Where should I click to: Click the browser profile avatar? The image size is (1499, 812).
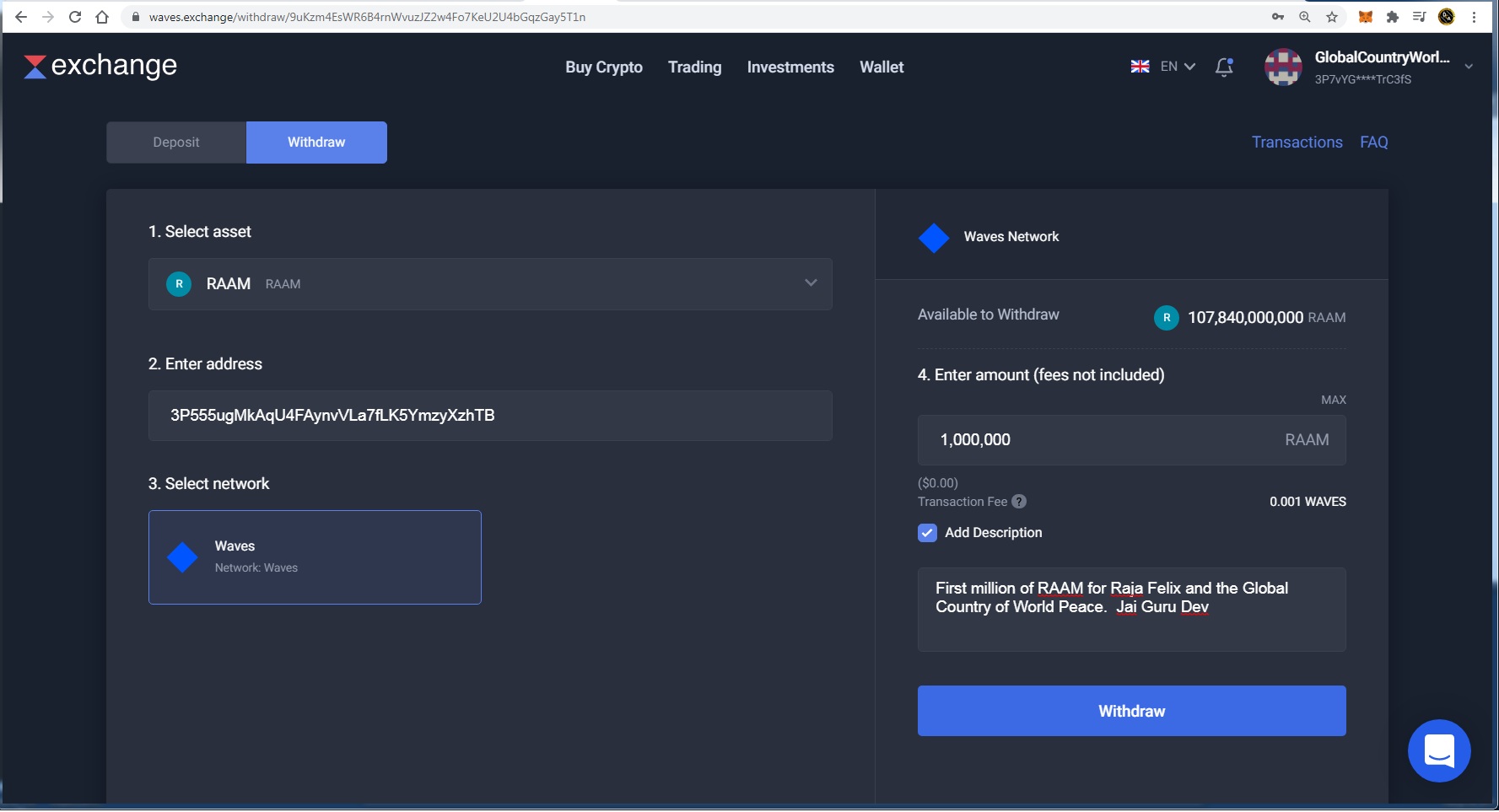click(x=1447, y=17)
